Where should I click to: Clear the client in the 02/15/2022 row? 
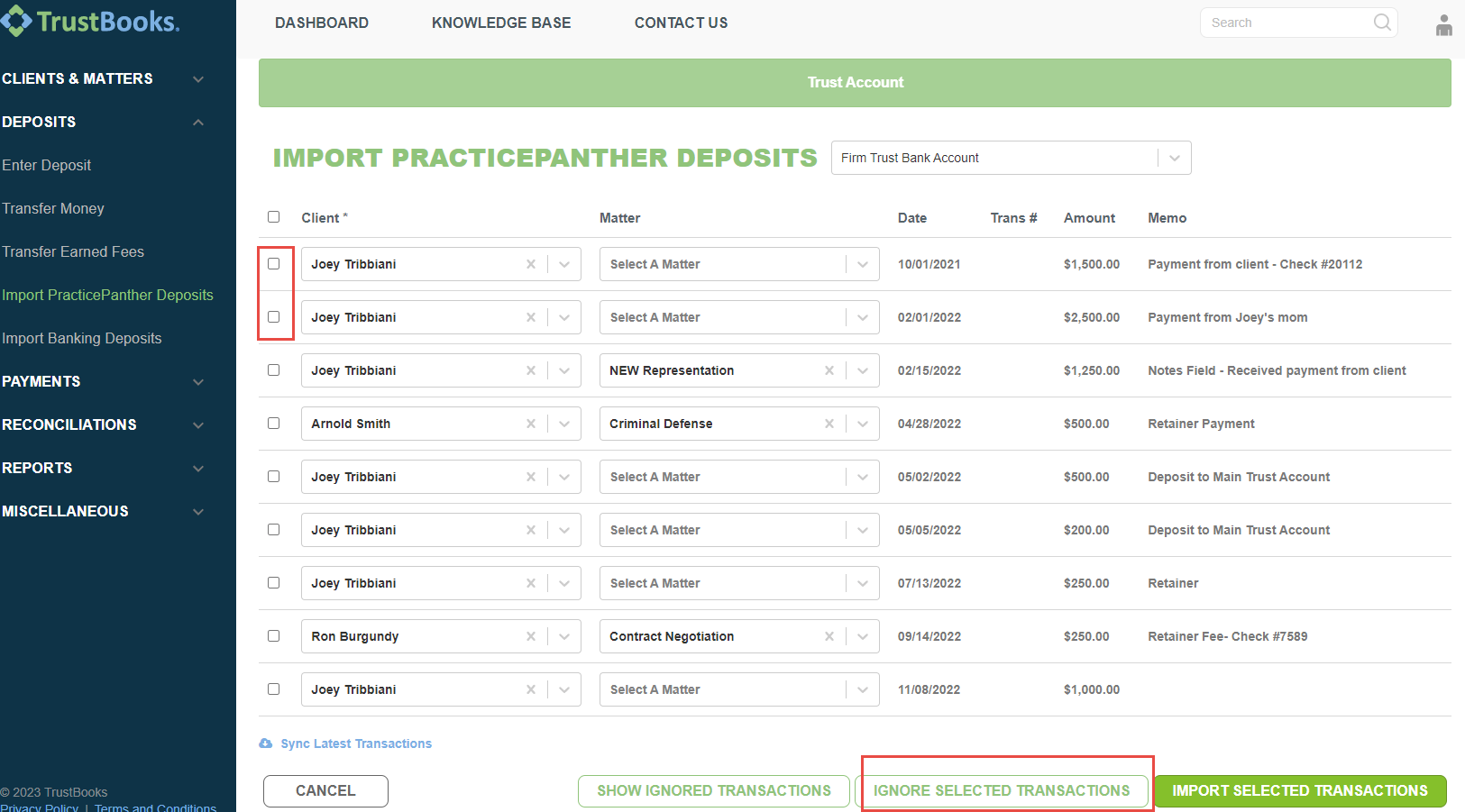coord(531,370)
